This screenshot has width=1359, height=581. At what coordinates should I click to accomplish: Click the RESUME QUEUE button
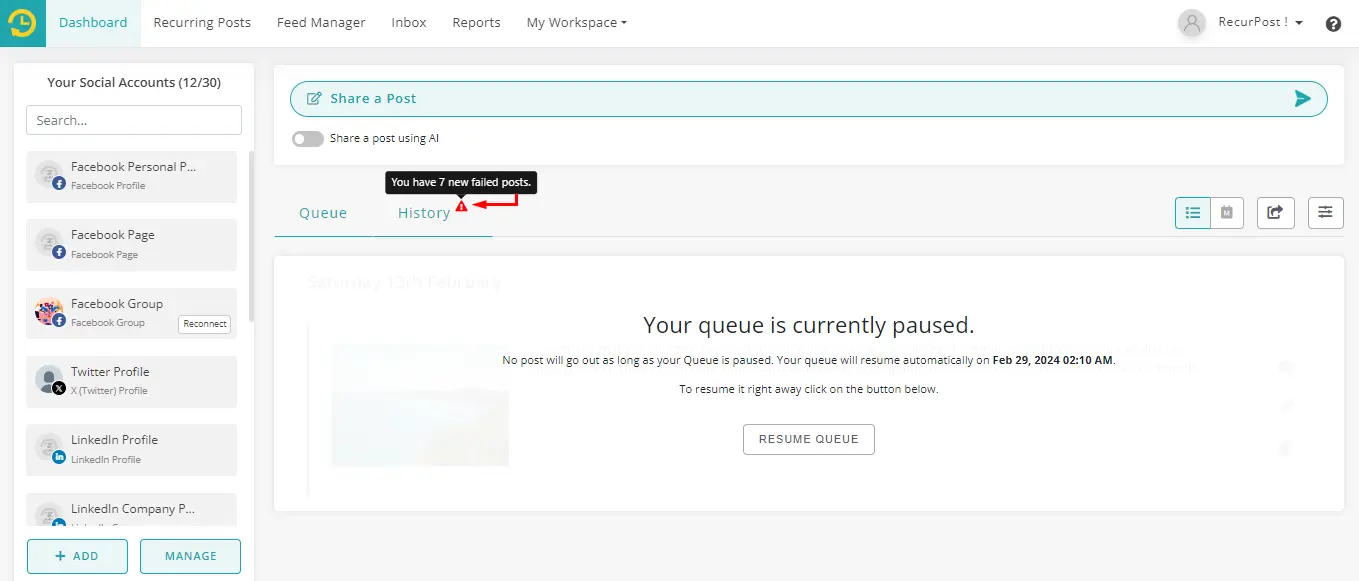coord(808,439)
